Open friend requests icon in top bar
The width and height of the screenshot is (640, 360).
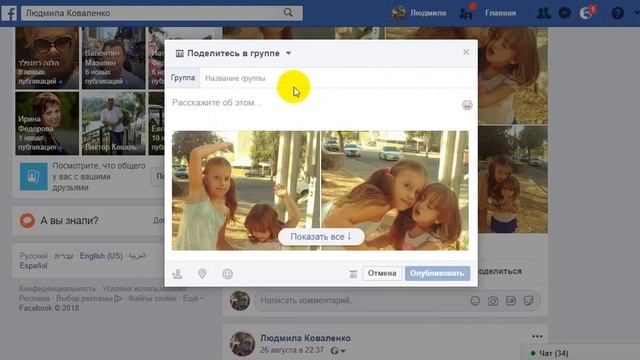pyautogui.click(x=543, y=13)
